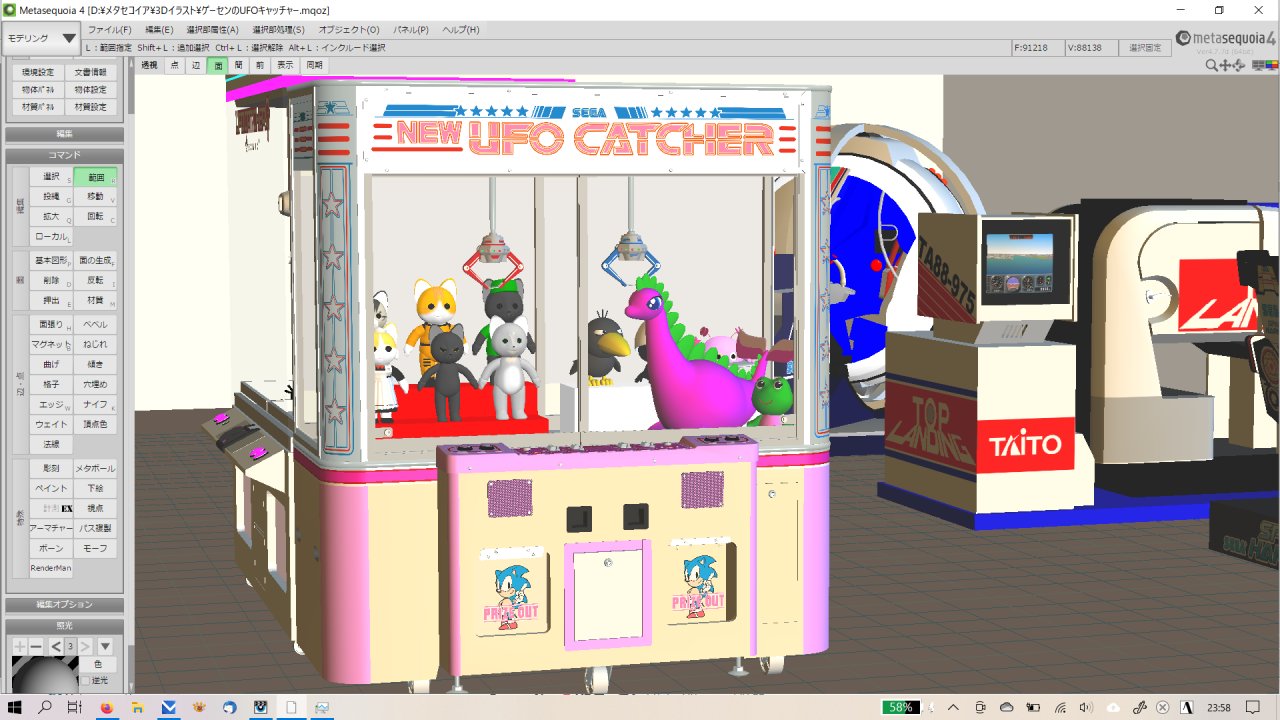Image resolution: width=1280 pixels, height=720 pixels.
Task: Click the pan view arrows icon
Action: pos(1226,66)
